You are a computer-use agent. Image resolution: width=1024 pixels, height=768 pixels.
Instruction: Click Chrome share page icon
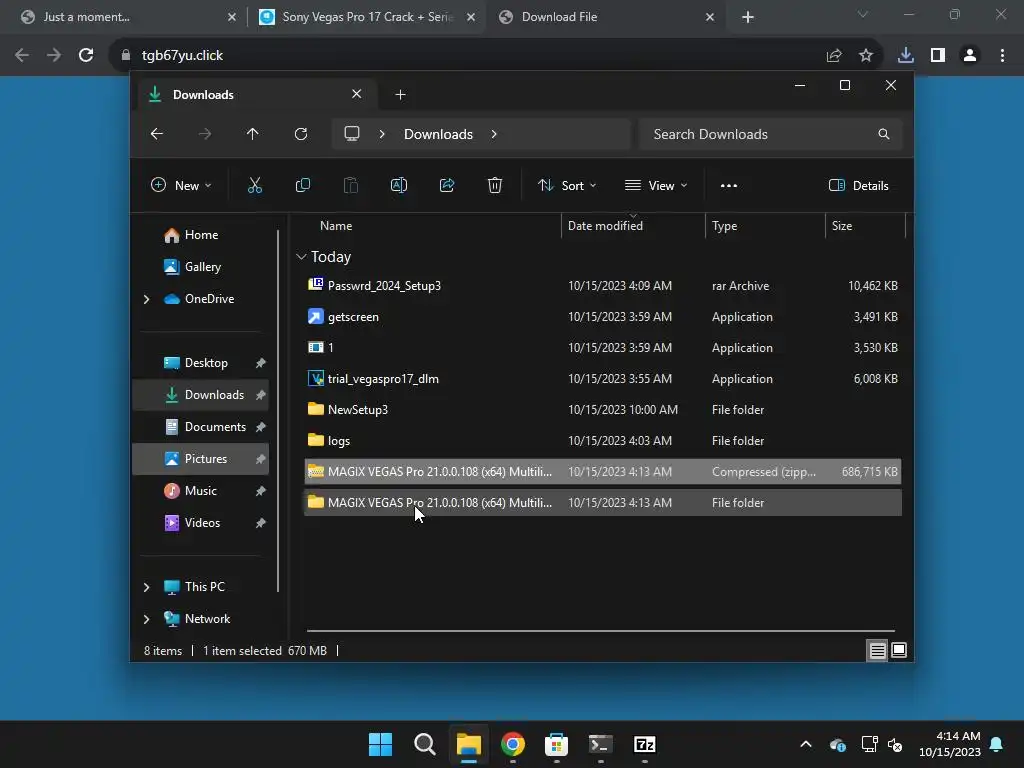834,56
